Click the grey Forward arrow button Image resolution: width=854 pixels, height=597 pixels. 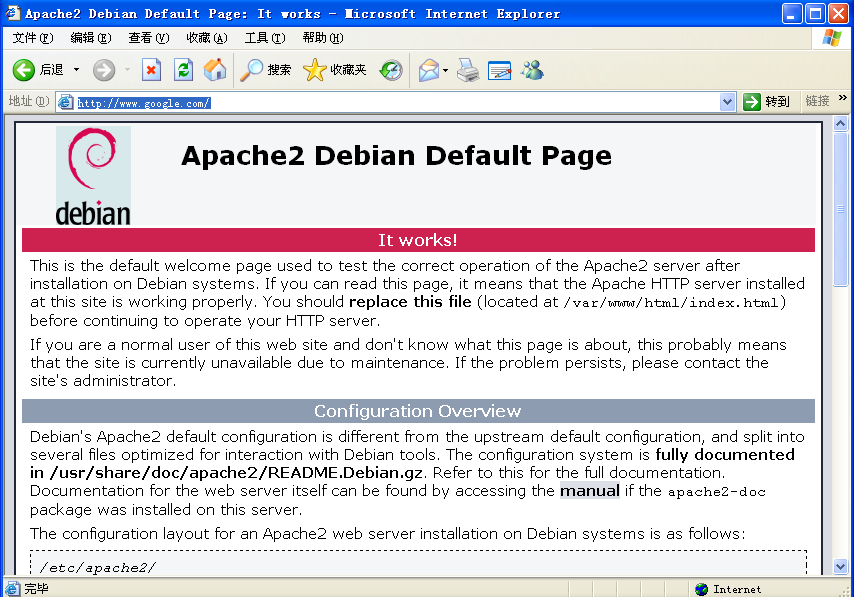pyautogui.click(x=103, y=70)
